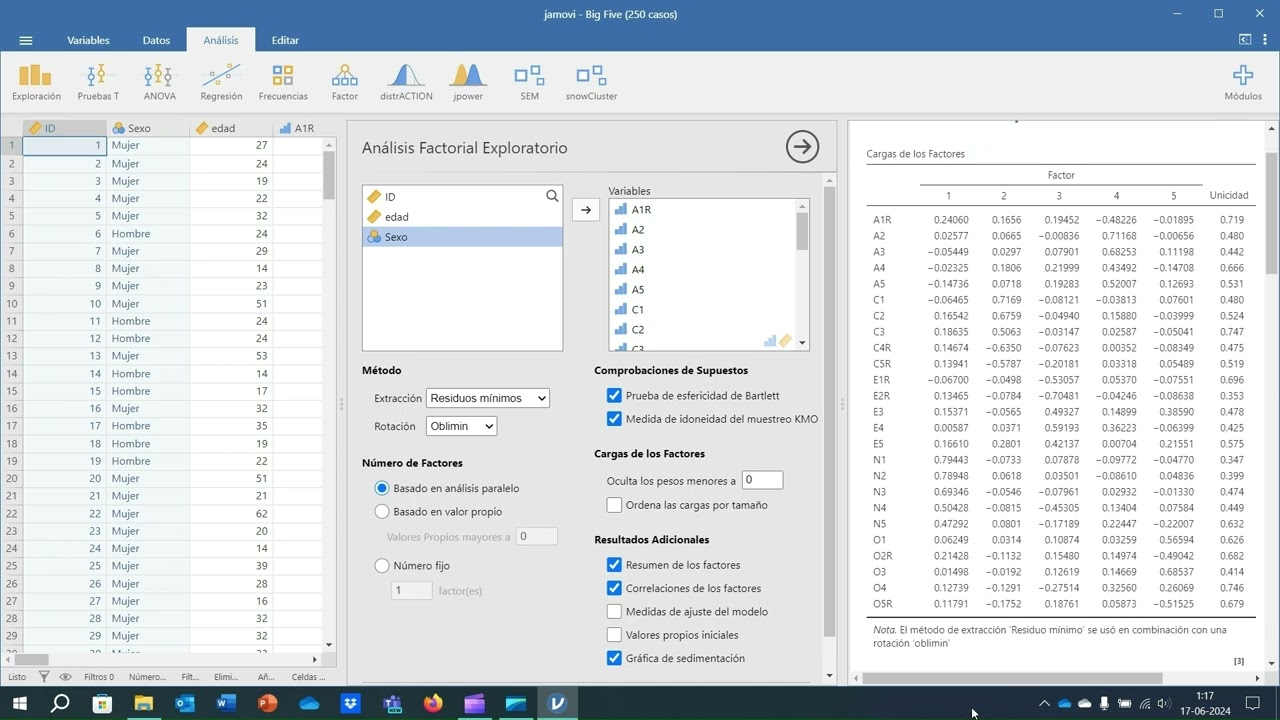1280x720 pixels.
Task: Enable Ordena las cargas por tamaño
Action: pos(614,505)
